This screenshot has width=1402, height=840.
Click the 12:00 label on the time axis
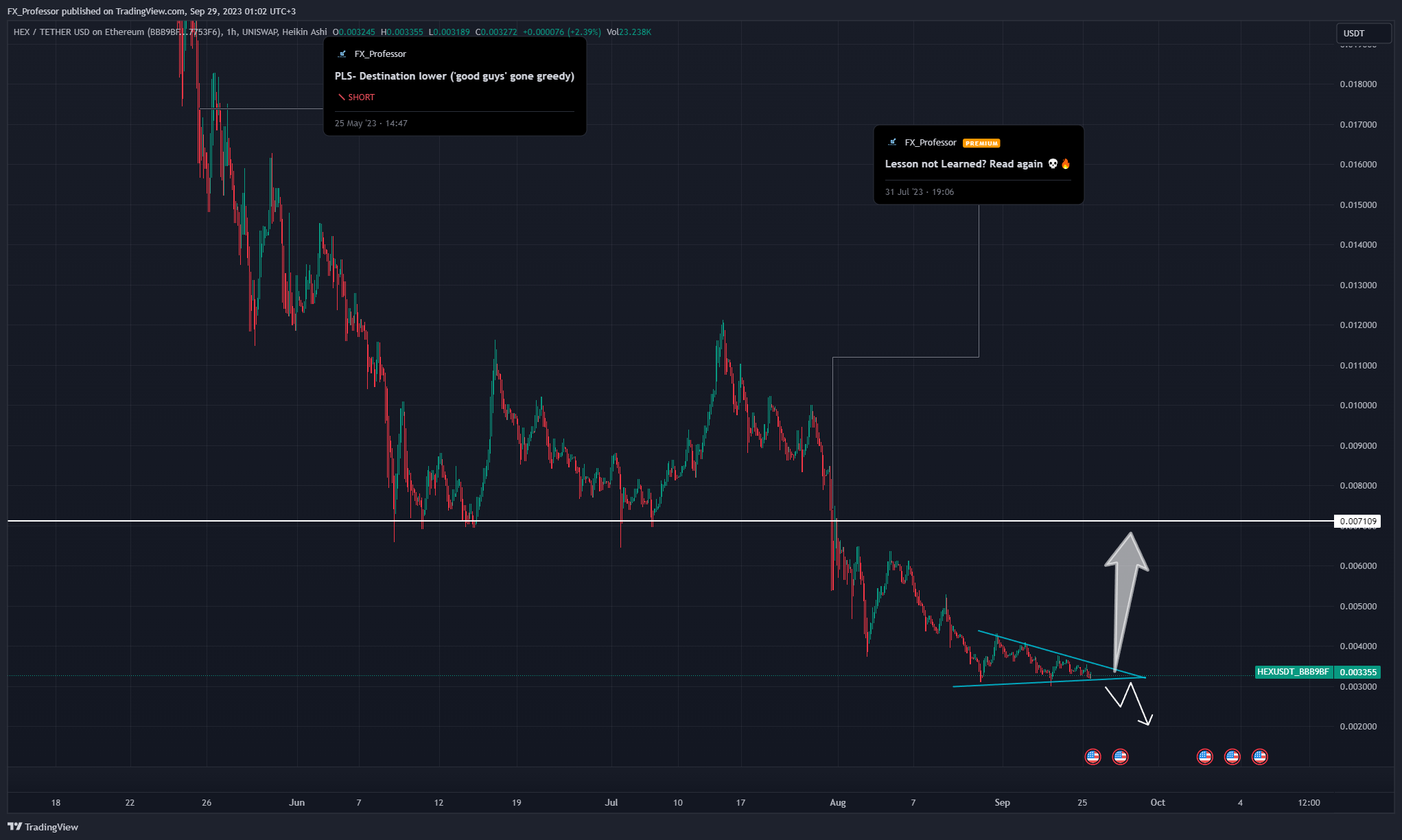pyautogui.click(x=1309, y=803)
